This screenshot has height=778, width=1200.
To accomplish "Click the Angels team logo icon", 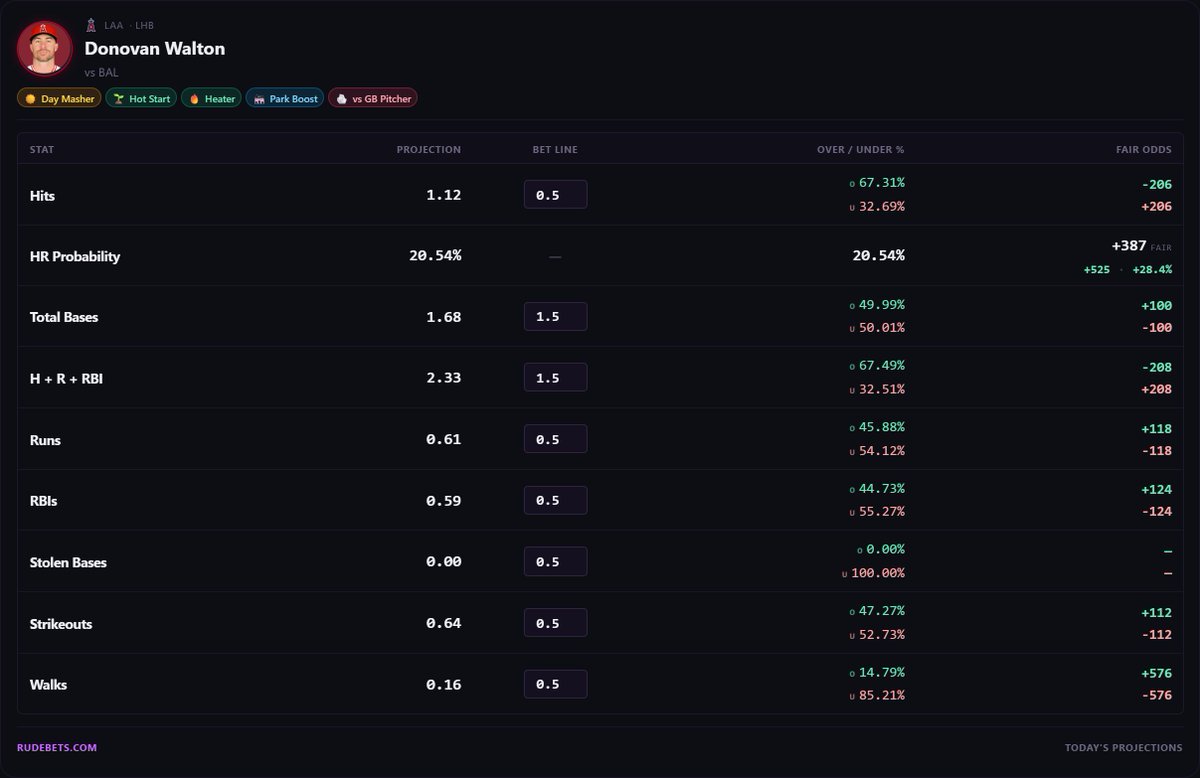I will tap(91, 25).
